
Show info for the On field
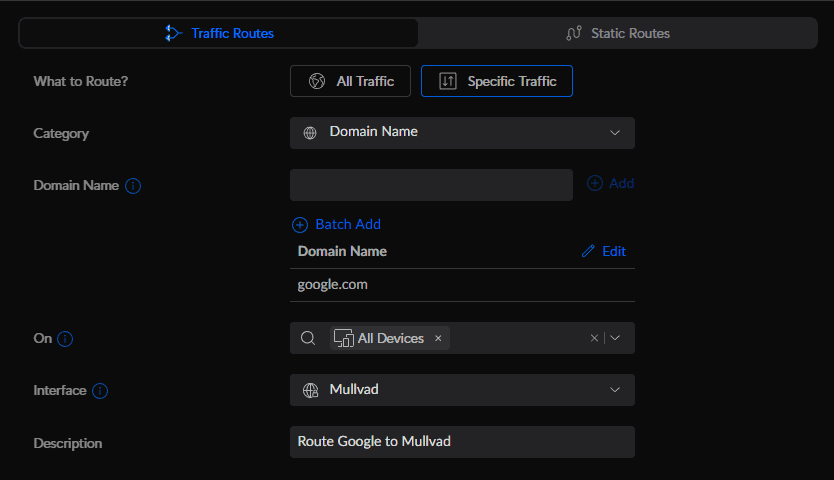coord(65,339)
